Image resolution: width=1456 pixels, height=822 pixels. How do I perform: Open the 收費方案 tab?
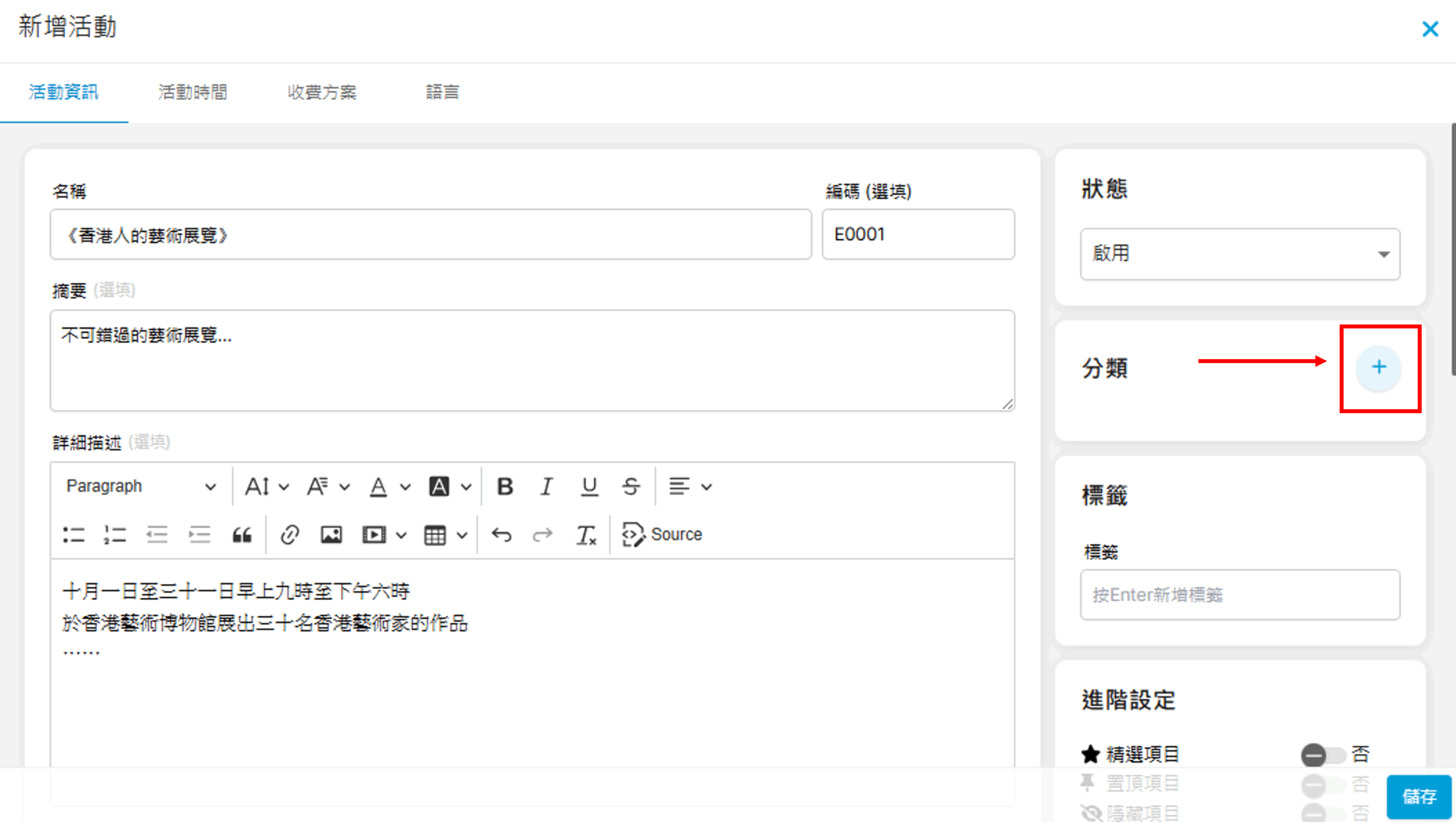322,92
